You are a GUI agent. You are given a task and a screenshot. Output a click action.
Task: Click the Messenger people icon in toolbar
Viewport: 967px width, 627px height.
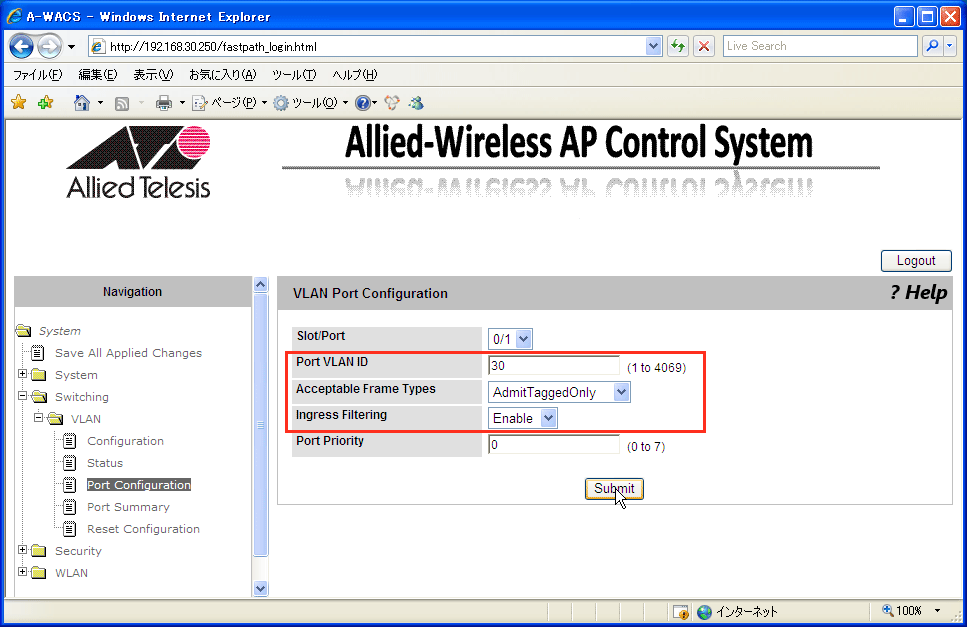tap(392, 103)
